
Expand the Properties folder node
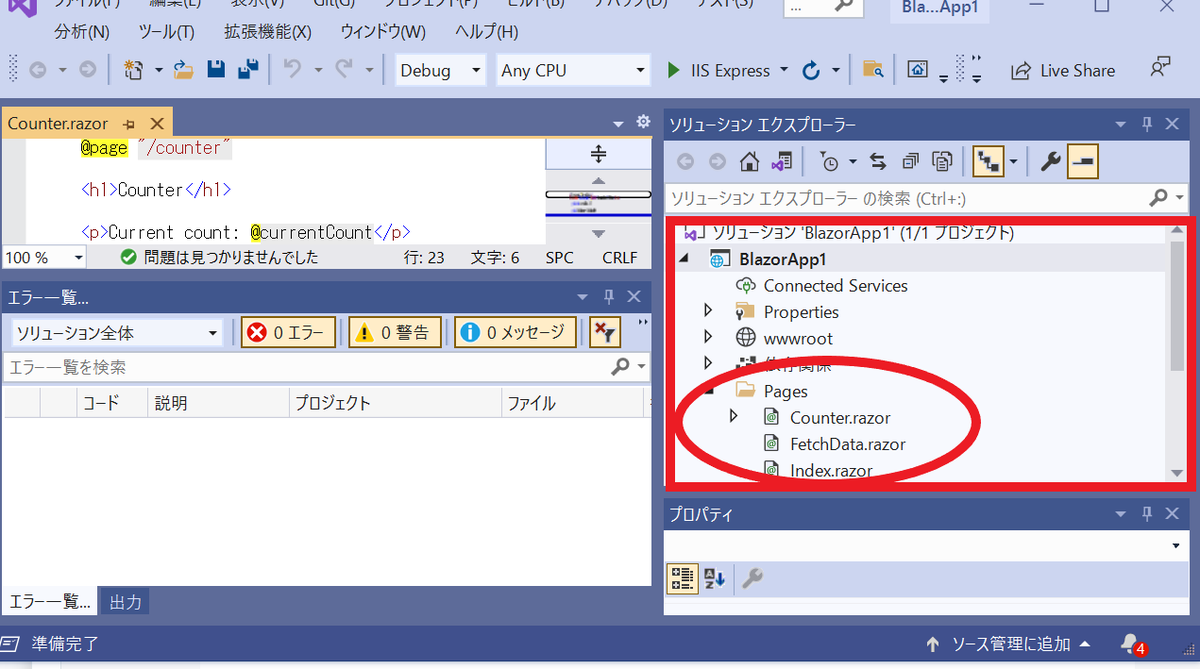[x=709, y=312]
